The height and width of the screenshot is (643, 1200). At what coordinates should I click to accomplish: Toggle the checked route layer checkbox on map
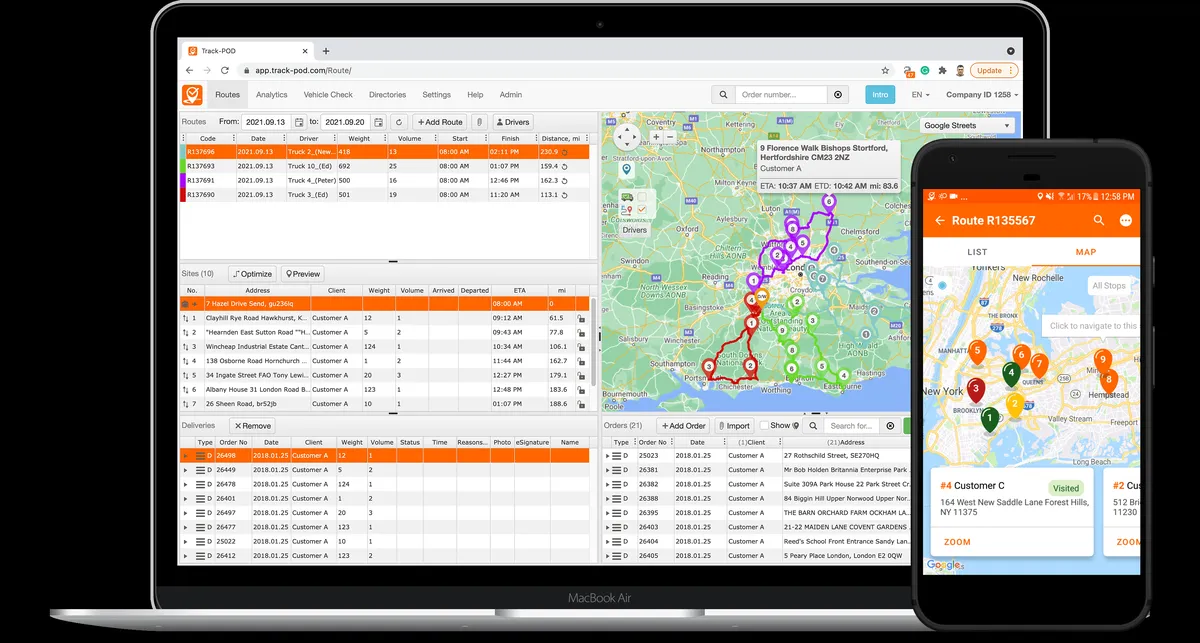click(642, 210)
